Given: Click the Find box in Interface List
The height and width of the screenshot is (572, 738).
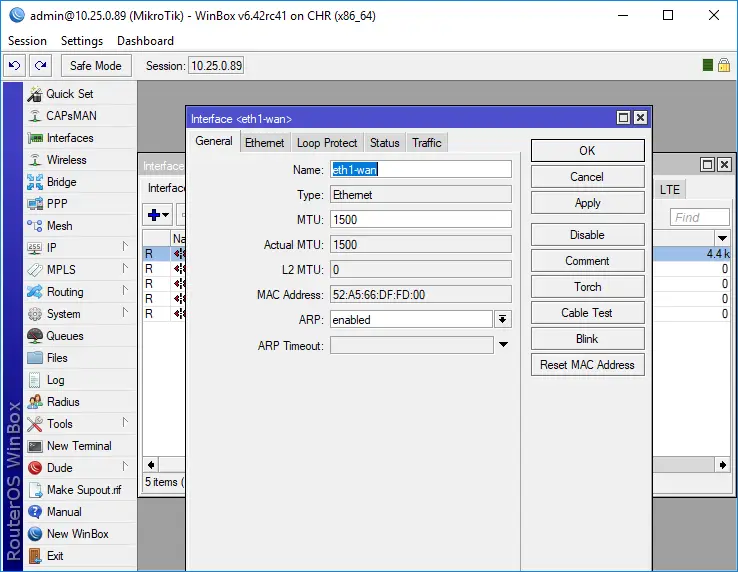Looking at the screenshot, I should [x=699, y=218].
